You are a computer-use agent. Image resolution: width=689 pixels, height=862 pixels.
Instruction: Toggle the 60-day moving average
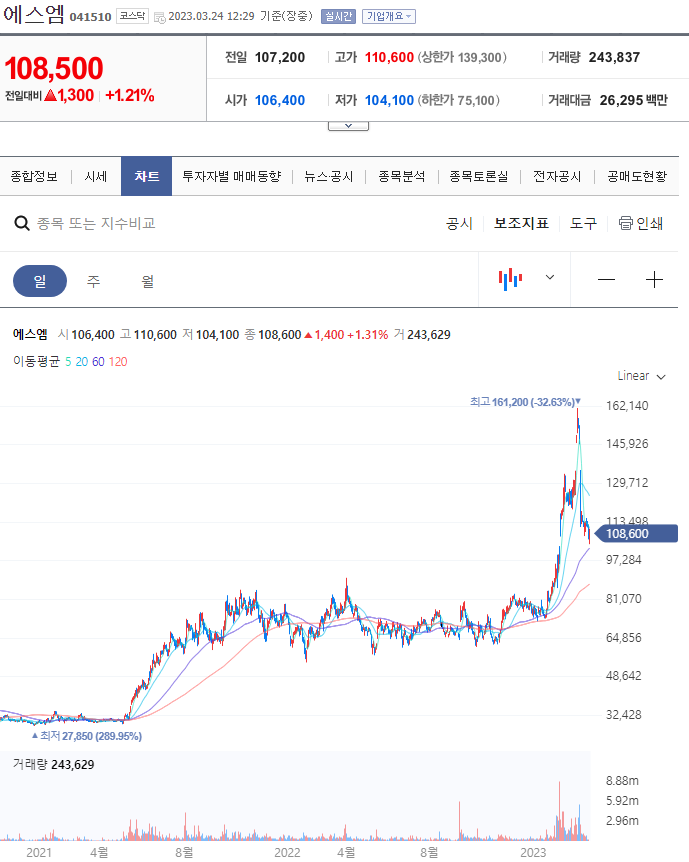coord(98,362)
